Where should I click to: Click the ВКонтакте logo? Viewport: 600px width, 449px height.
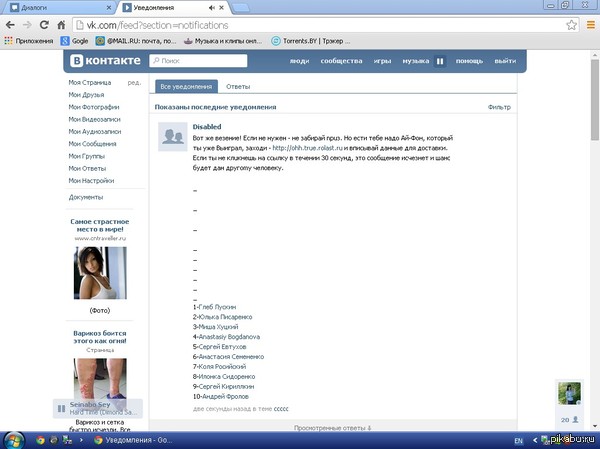(105, 60)
